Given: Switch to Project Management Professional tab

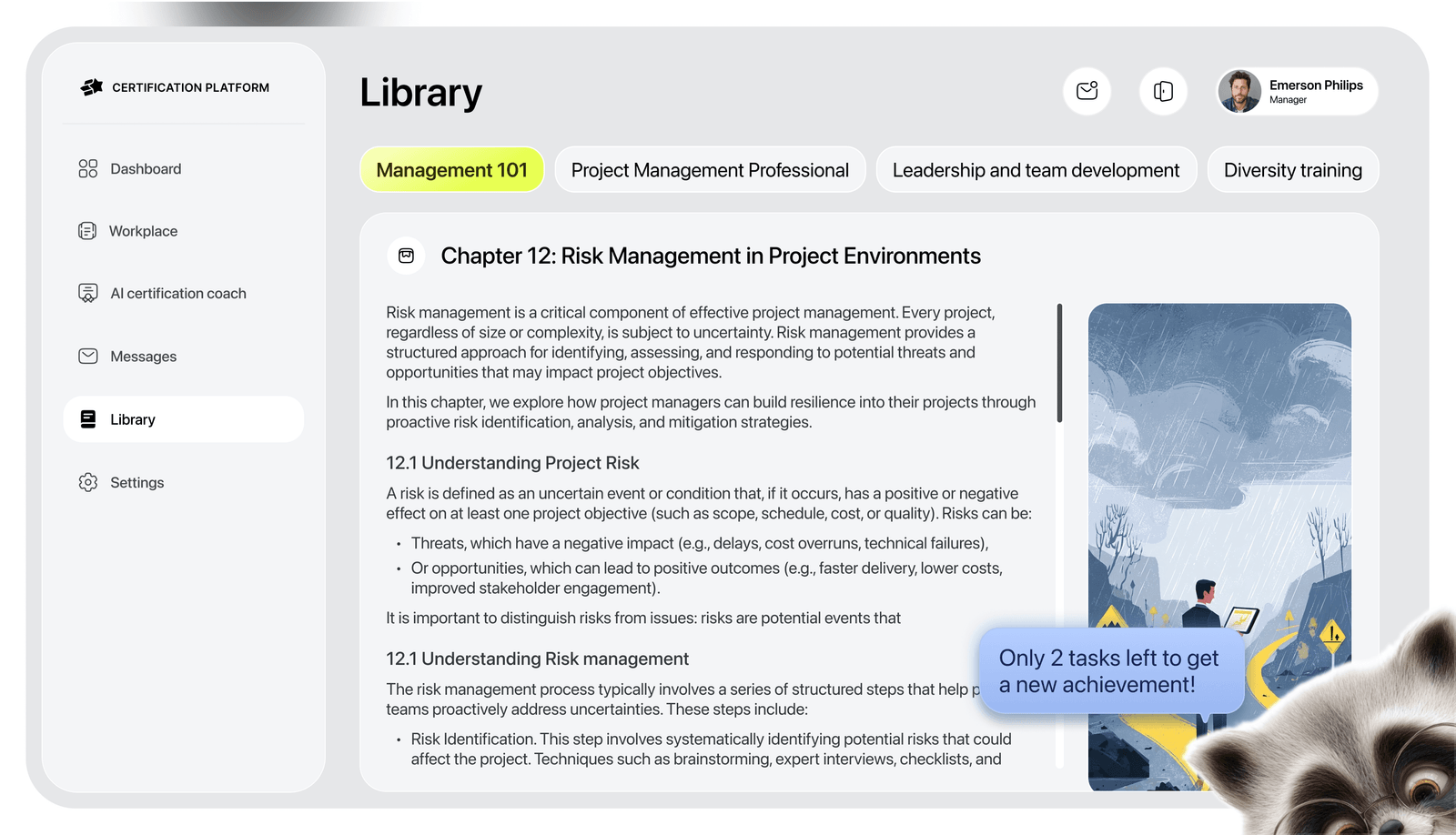Looking at the screenshot, I should 710,170.
